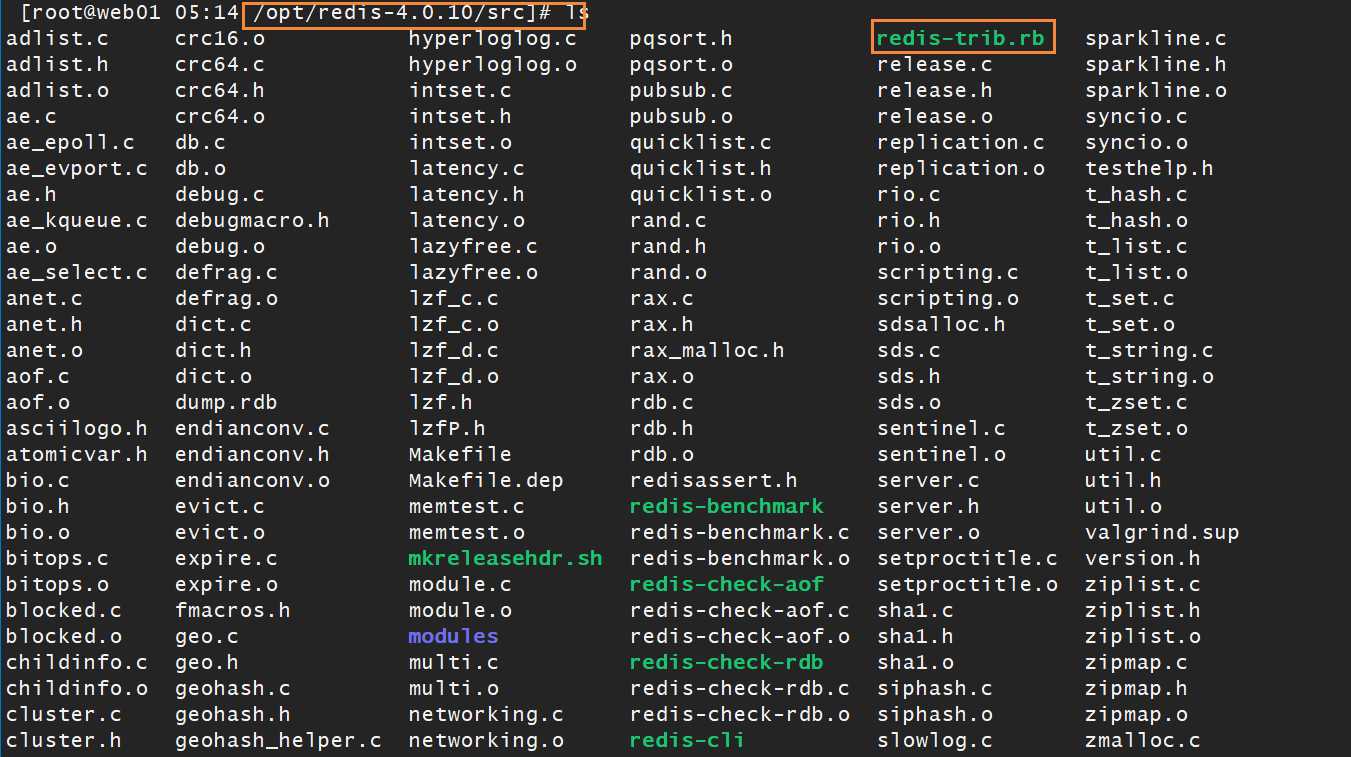Select sdsalloc.h file name
1351x757 pixels.
(941, 324)
